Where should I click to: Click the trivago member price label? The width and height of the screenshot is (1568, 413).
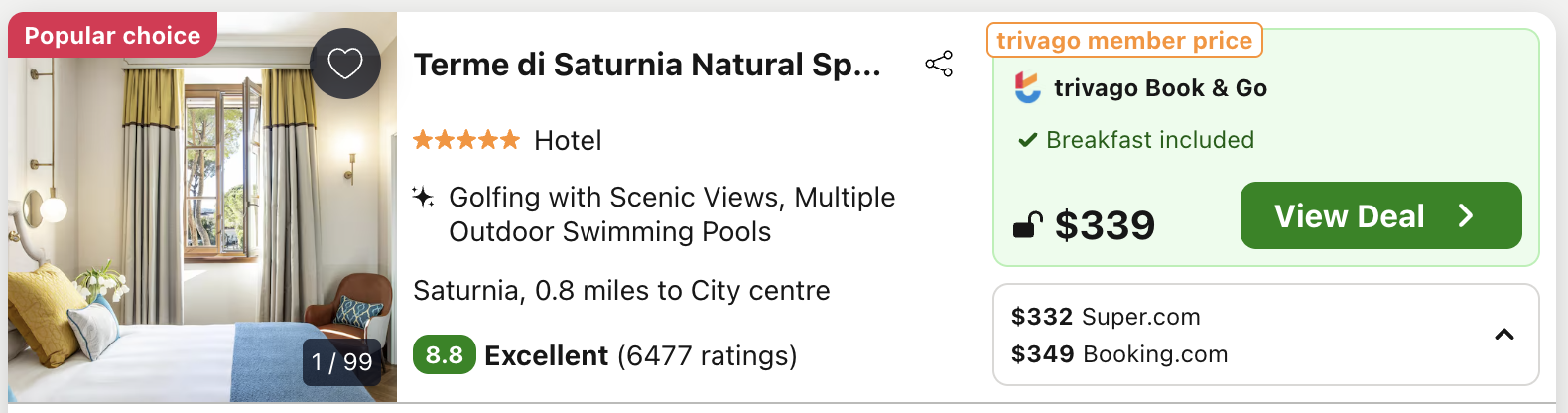(1124, 41)
